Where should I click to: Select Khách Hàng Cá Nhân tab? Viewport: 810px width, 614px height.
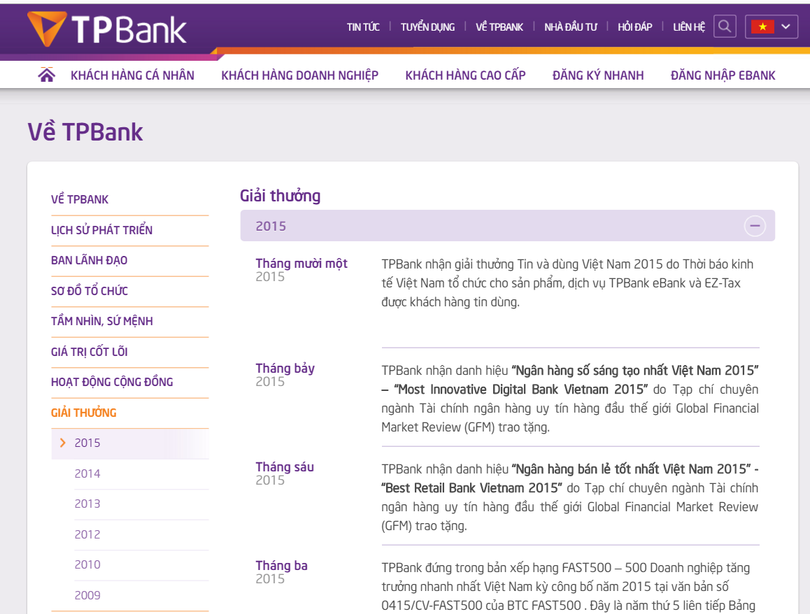[x=132, y=75]
